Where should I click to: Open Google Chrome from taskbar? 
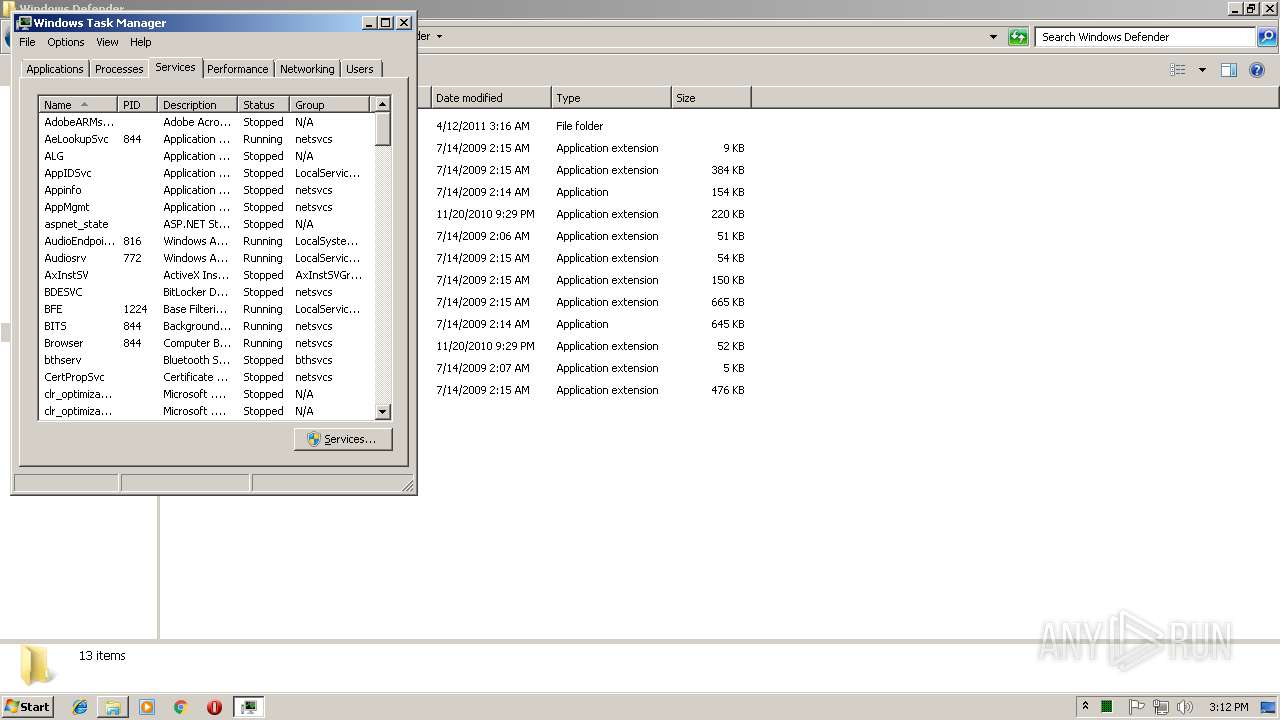(181, 707)
